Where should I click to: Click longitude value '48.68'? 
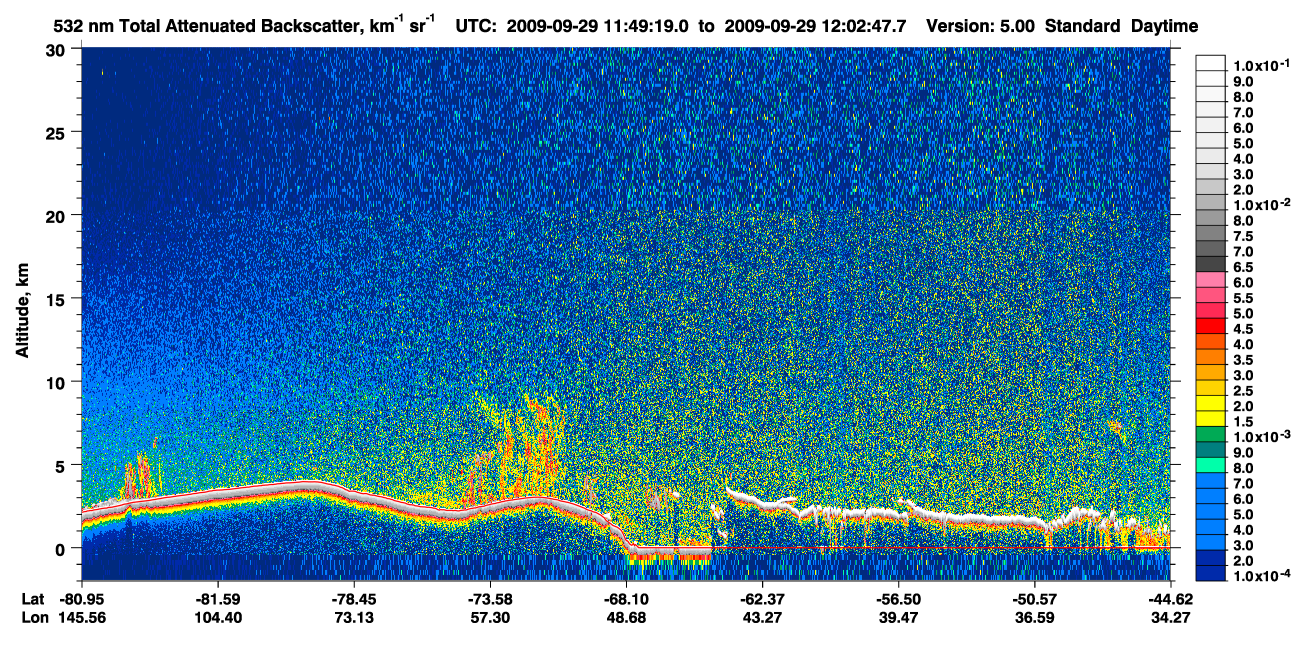pos(626,618)
